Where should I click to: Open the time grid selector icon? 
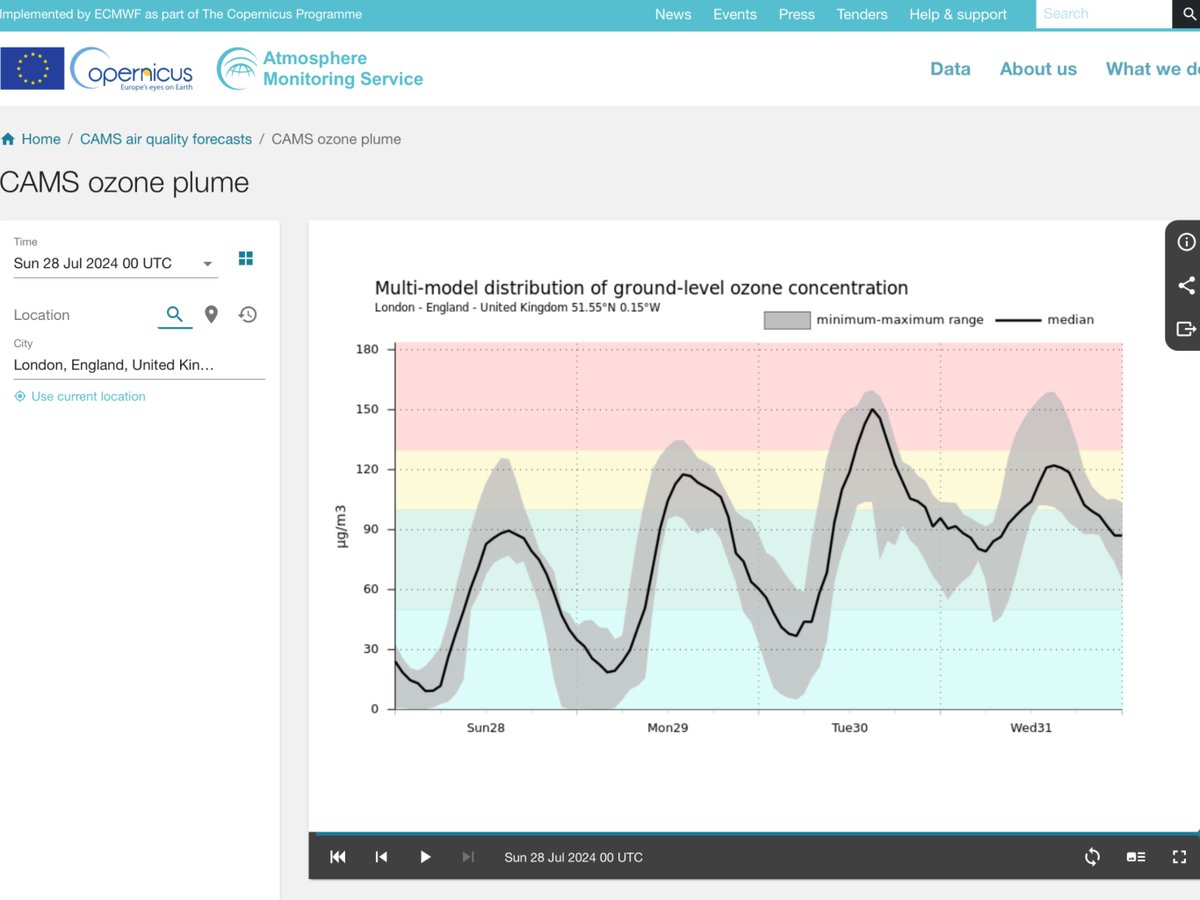(246, 259)
